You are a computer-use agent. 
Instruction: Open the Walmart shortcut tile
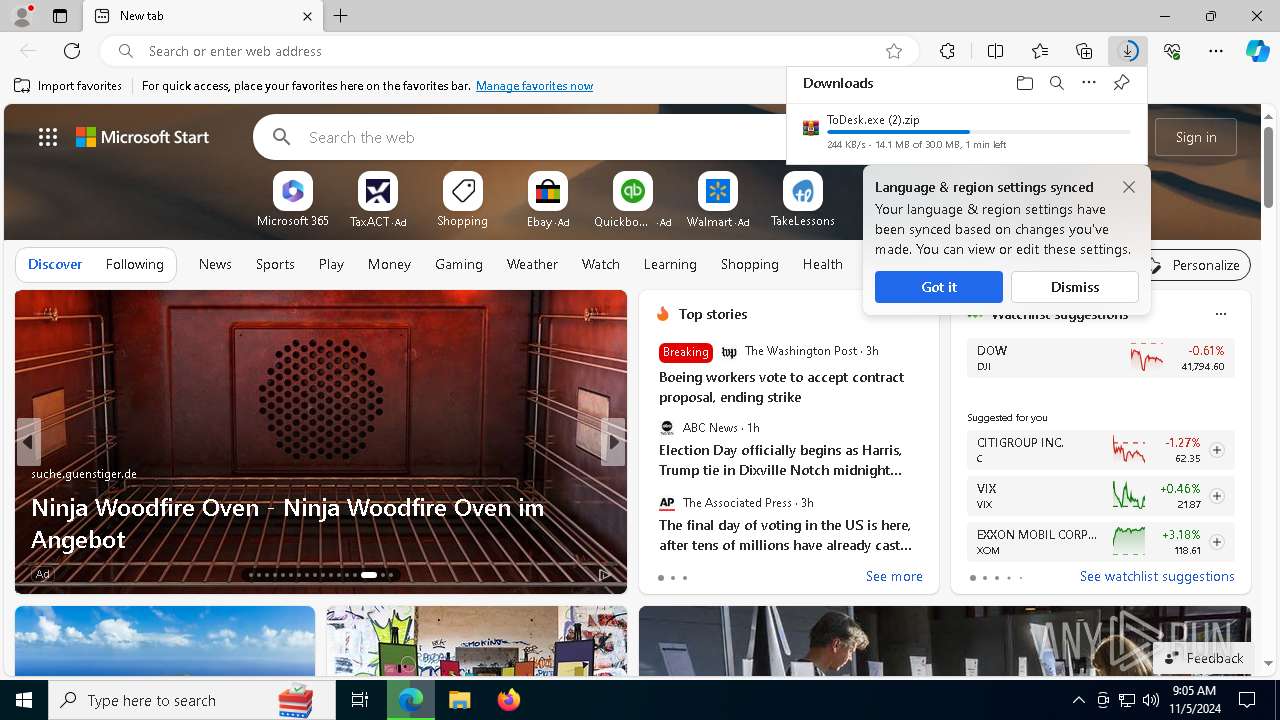click(718, 200)
